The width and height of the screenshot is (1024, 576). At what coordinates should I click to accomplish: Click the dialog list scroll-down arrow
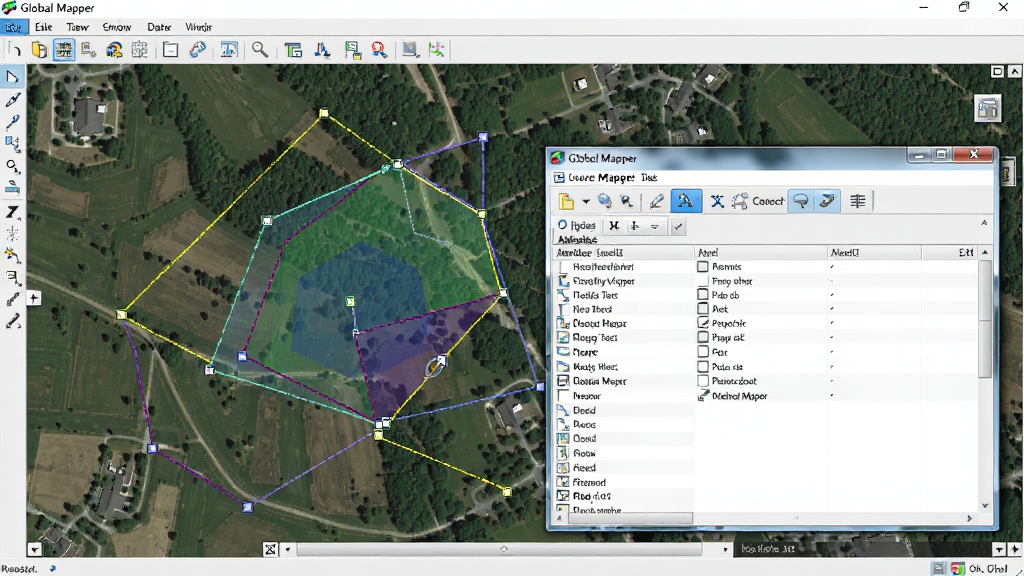pyautogui.click(x=985, y=505)
